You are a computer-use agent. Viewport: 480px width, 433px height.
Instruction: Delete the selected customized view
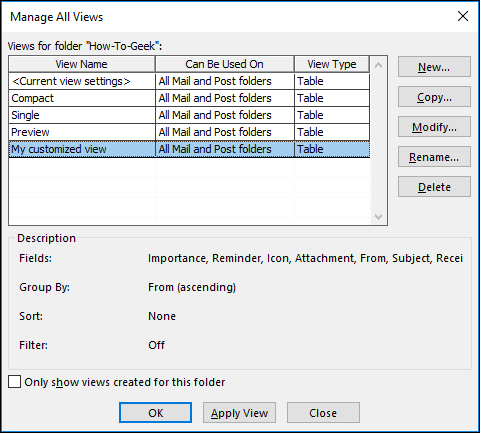click(434, 187)
